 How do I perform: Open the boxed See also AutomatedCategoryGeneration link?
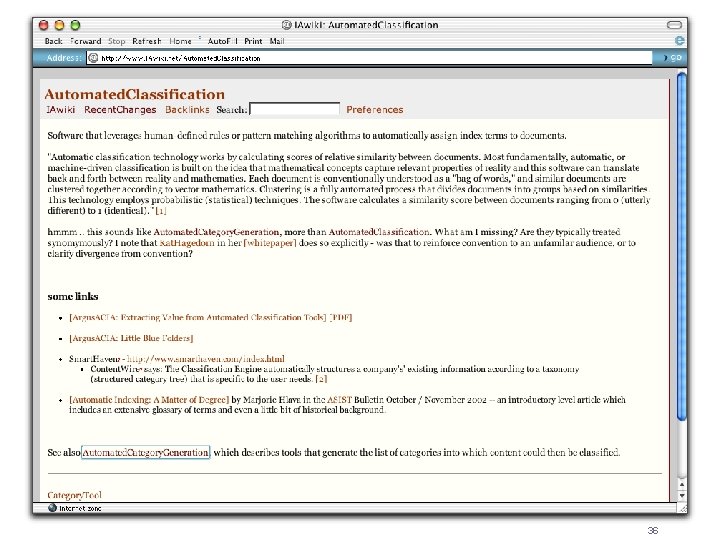pyautogui.click(x=145, y=452)
